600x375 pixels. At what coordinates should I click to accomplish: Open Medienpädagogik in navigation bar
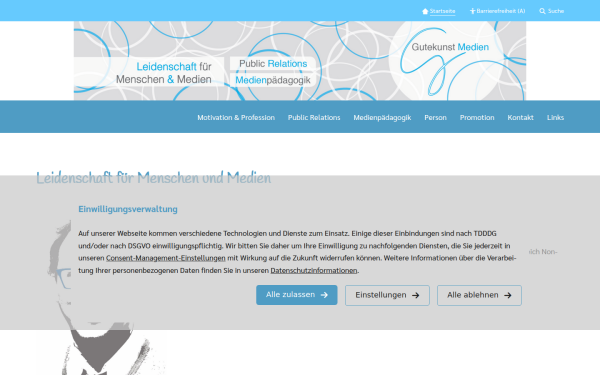pyautogui.click(x=382, y=117)
